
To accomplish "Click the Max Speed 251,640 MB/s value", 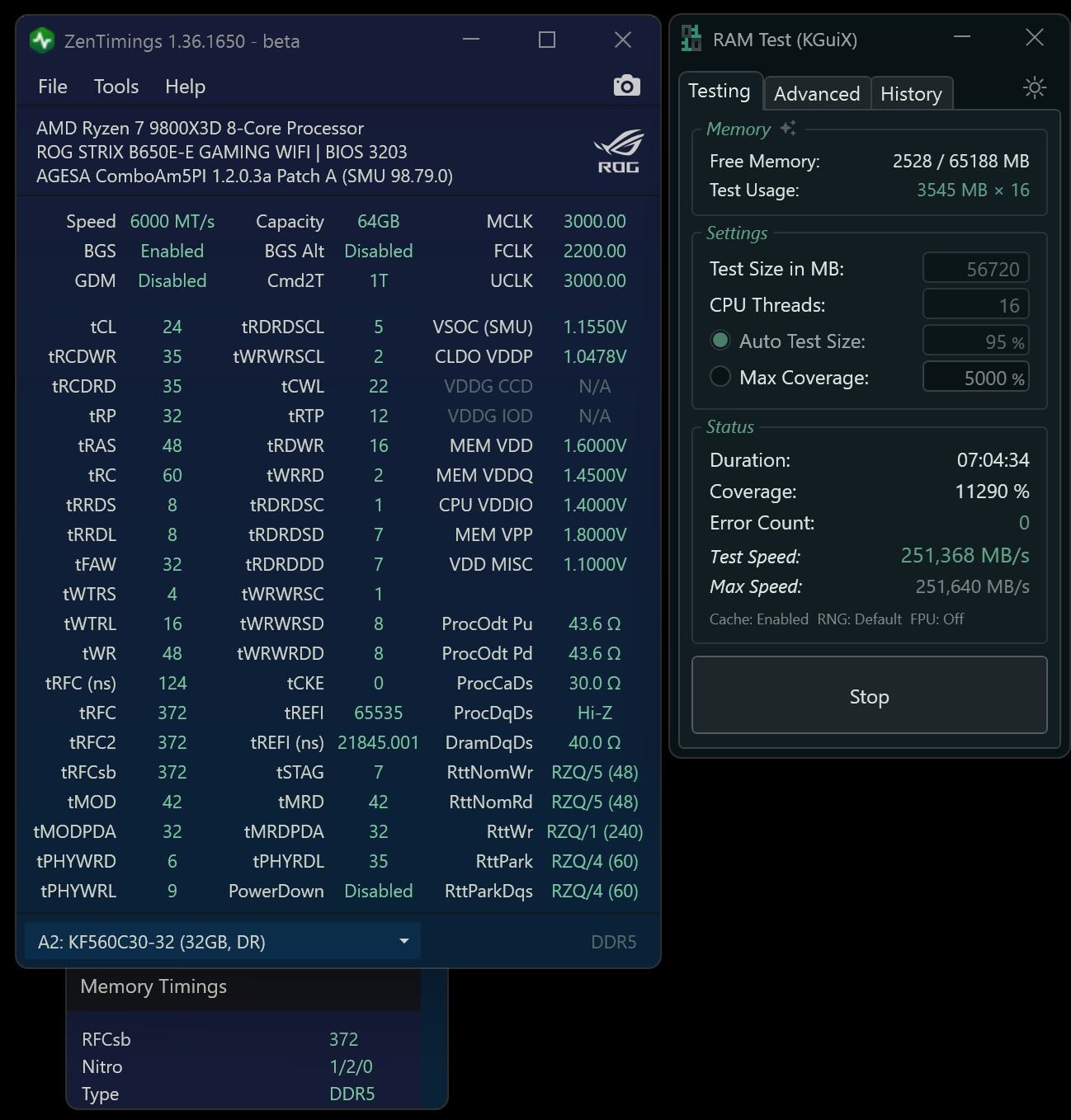I will coord(972,586).
